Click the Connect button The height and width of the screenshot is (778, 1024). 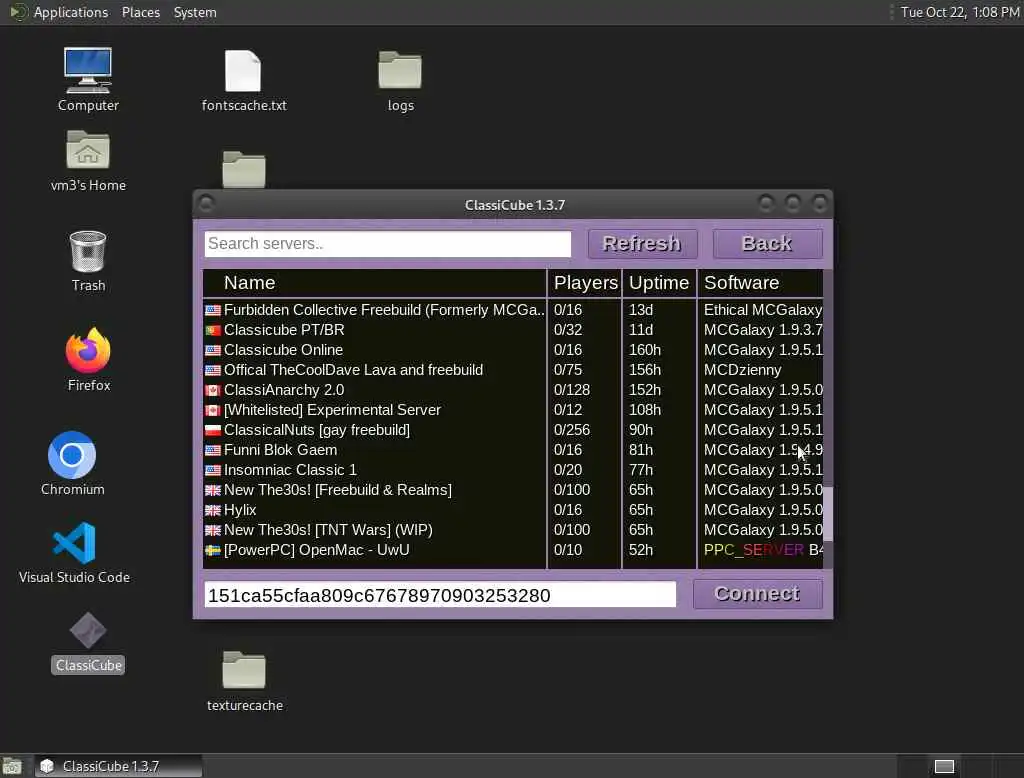click(757, 594)
